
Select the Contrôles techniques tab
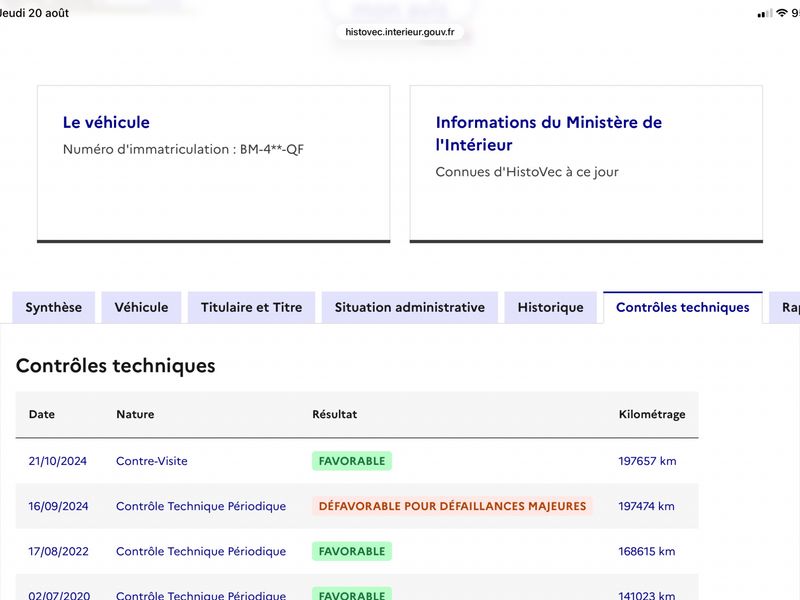tap(683, 307)
